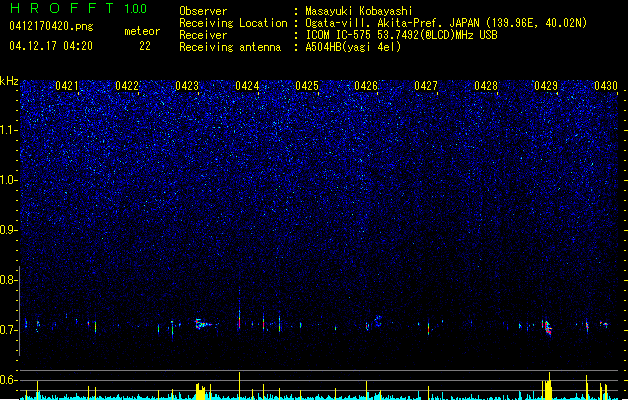Click the 0423 time marker

(187, 86)
